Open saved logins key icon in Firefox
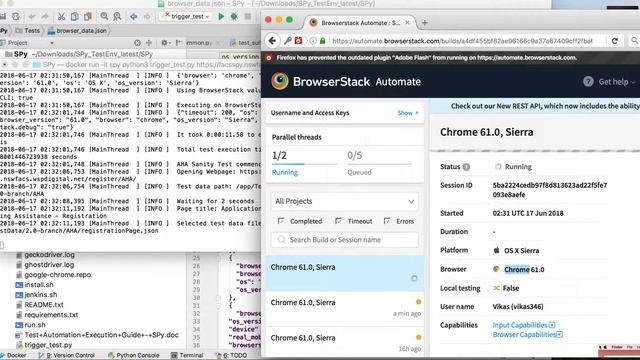 pos(288,40)
